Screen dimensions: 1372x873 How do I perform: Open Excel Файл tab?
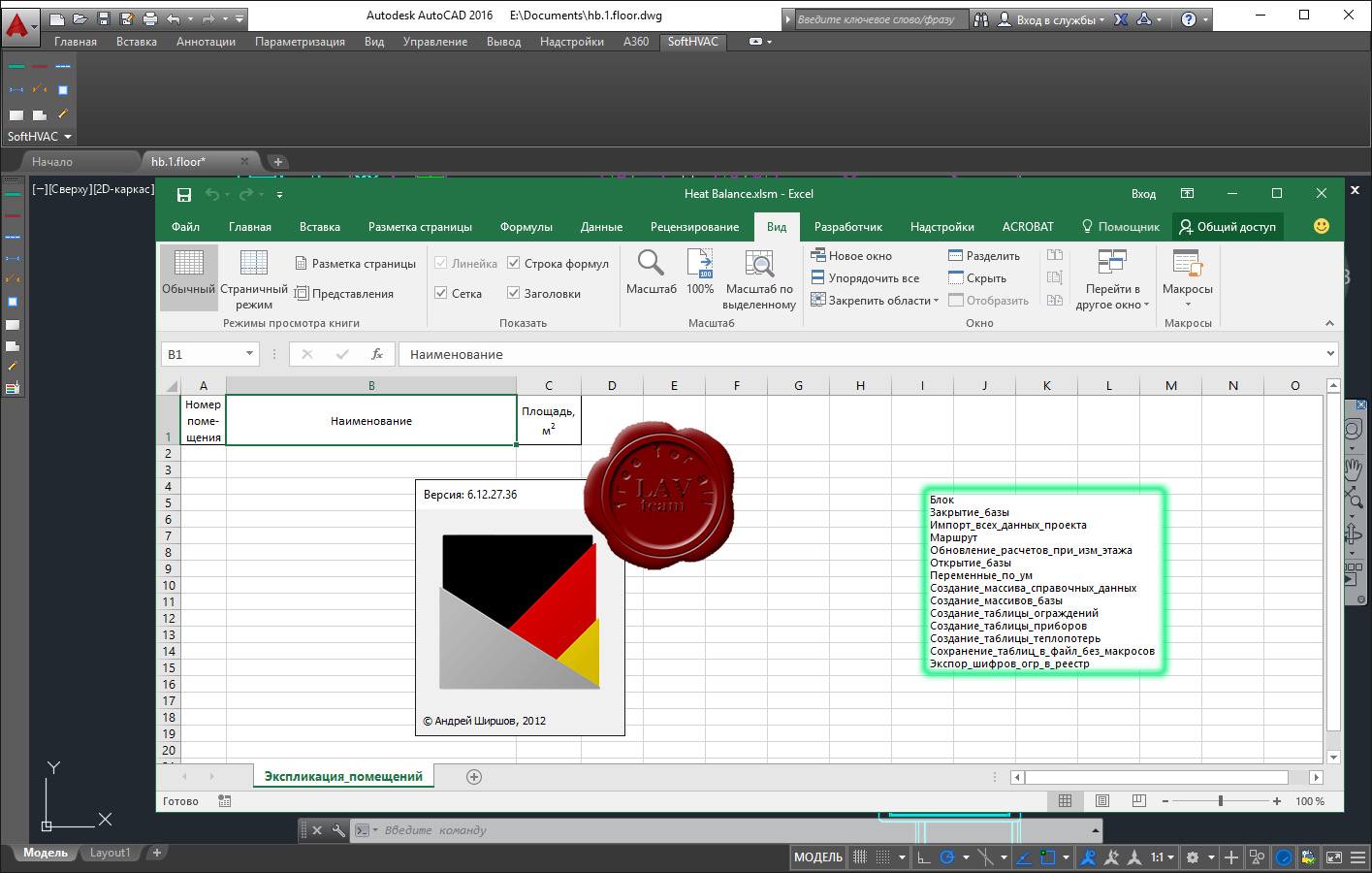click(x=185, y=227)
